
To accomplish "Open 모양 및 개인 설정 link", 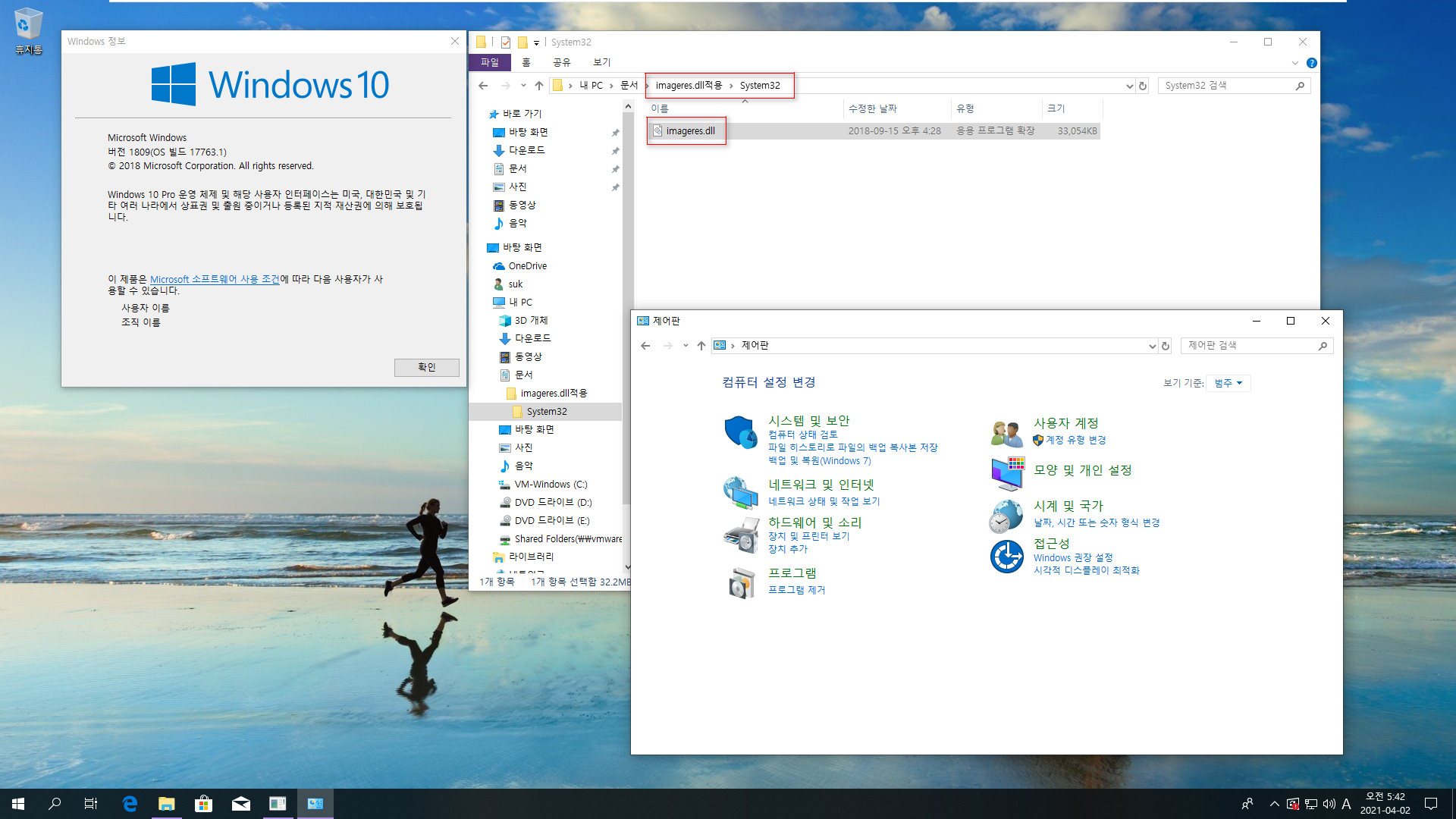I will [x=1082, y=470].
